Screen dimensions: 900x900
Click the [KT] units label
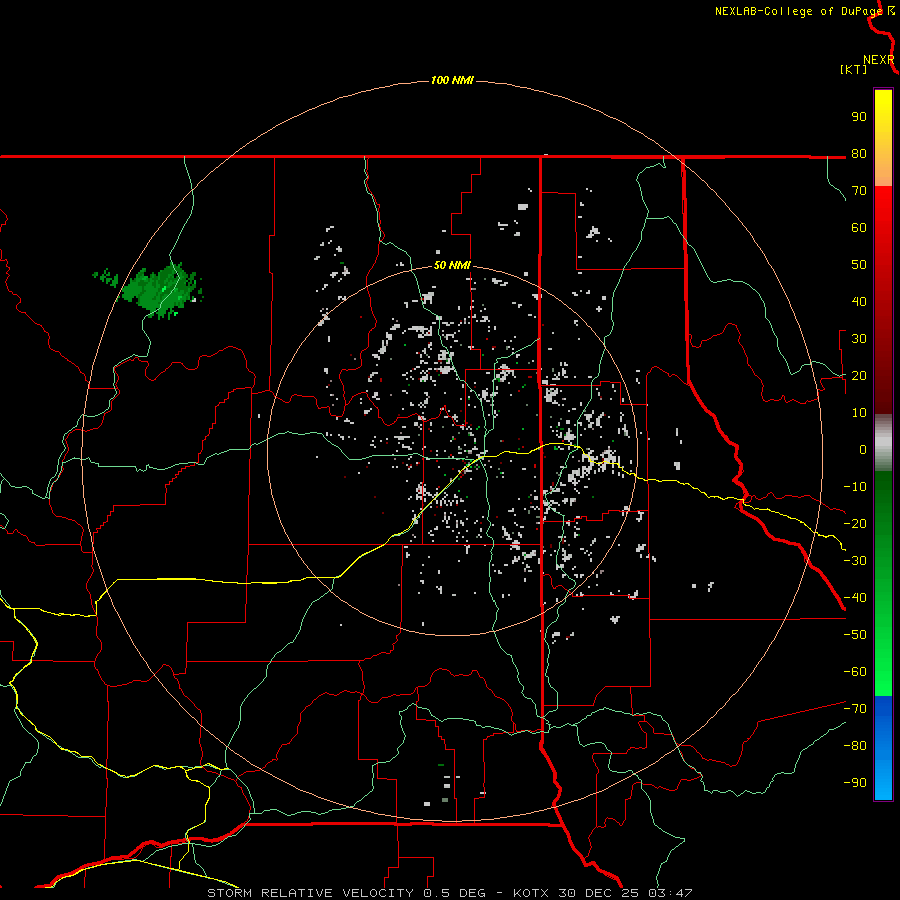click(x=853, y=69)
